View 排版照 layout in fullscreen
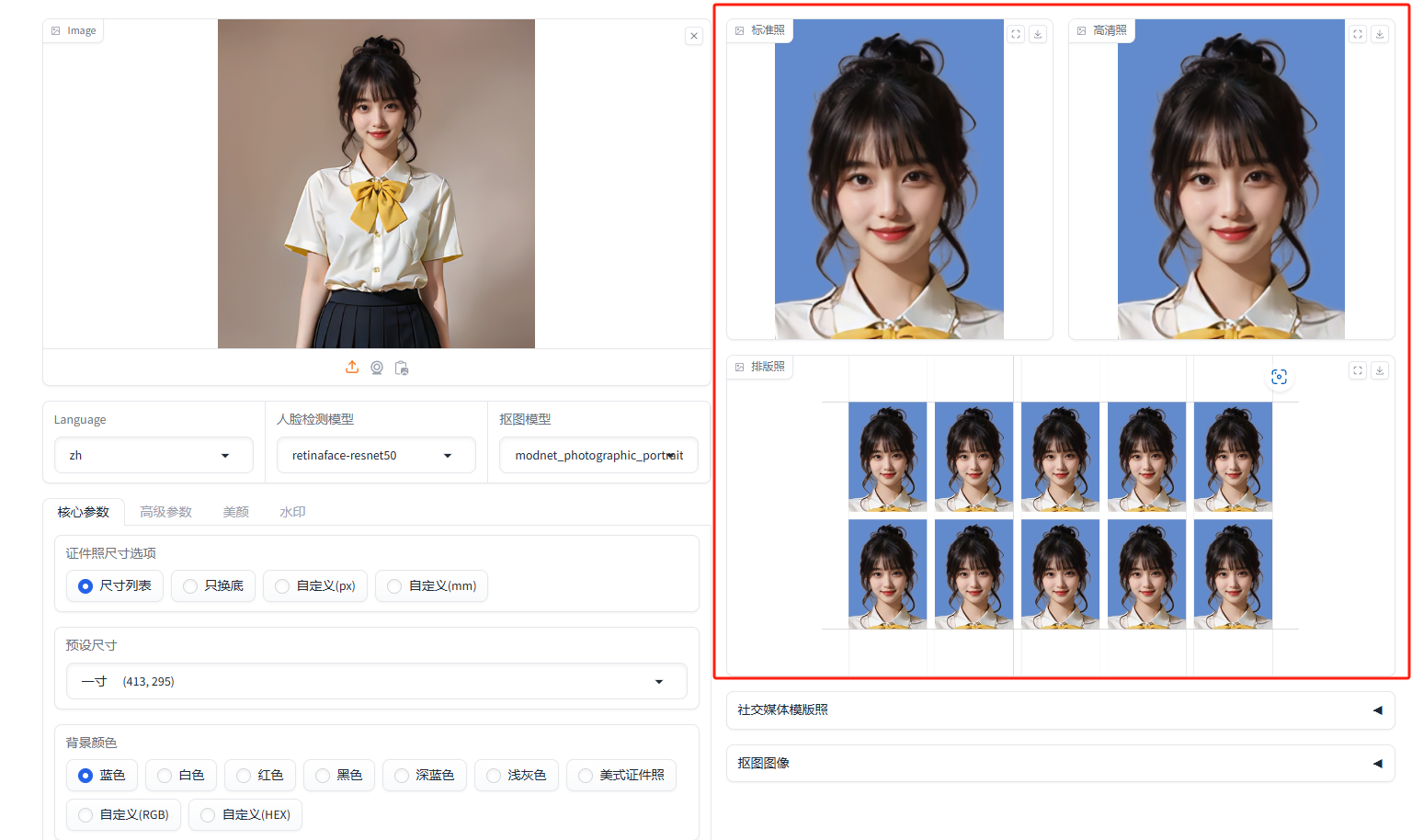Screen dimensions: 1412x840 pyautogui.click(x=1358, y=370)
